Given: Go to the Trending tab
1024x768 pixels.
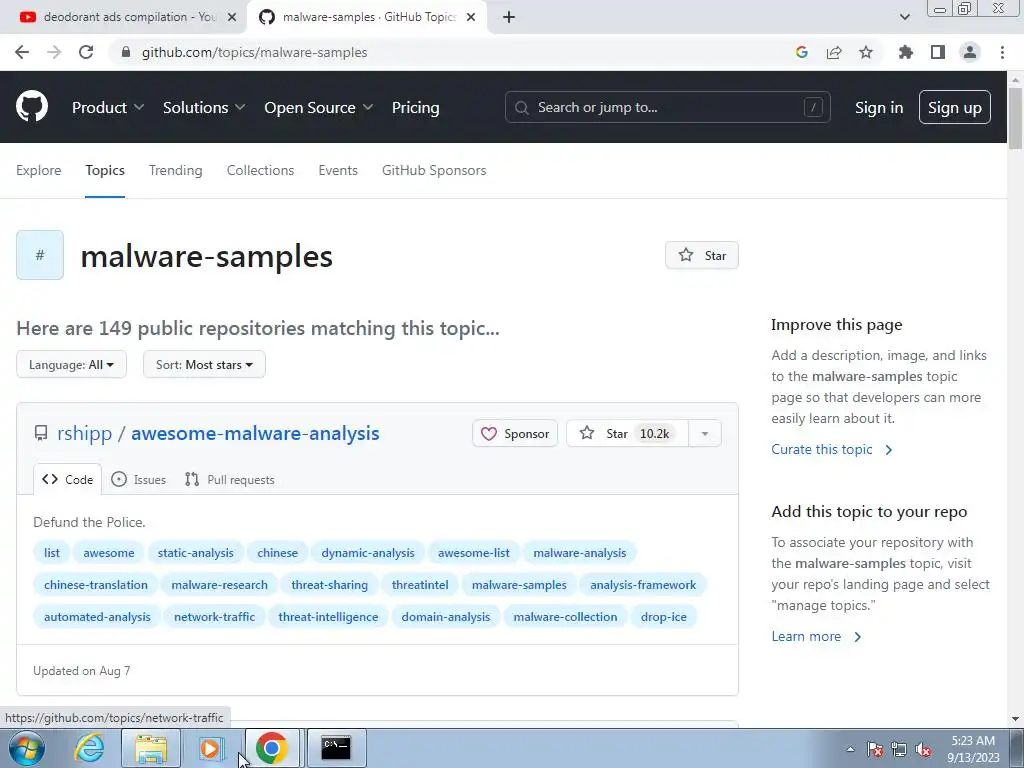Looking at the screenshot, I should click(176, 170).
